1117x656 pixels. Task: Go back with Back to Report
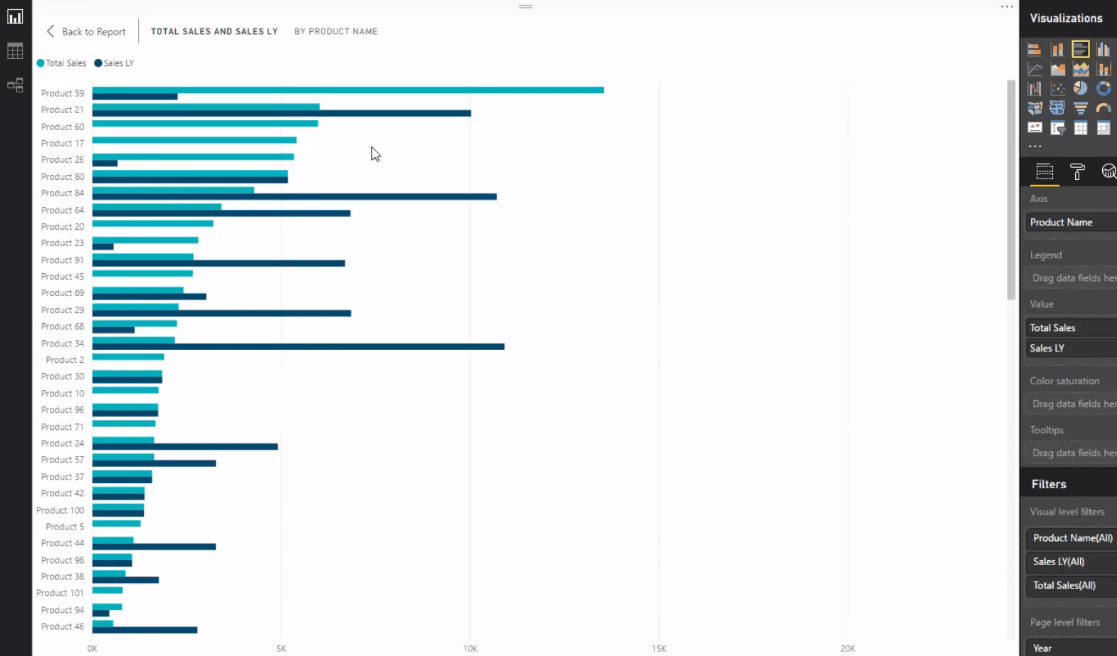coord(85,31)
